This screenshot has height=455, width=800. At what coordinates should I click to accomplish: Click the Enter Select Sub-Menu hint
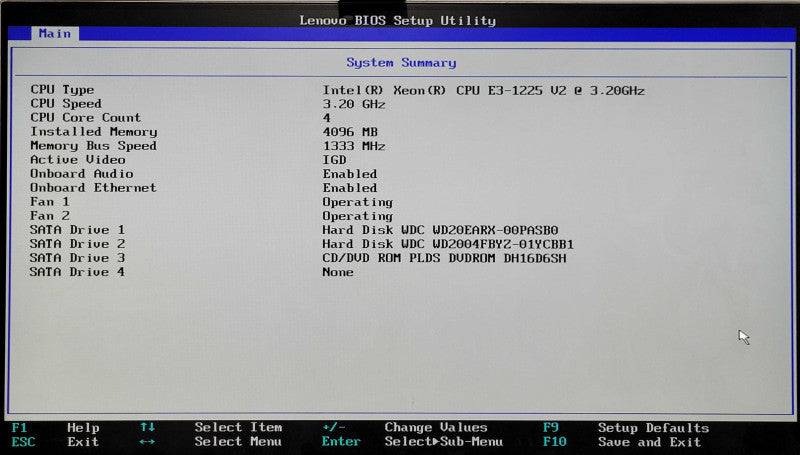(412, 441)
